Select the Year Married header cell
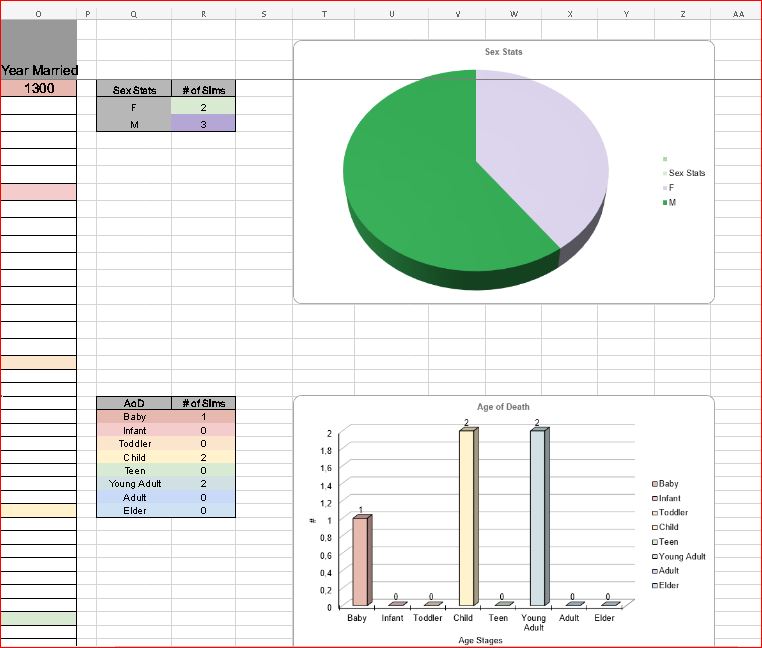Screen dimensions: 762x648 click(39, 71)
